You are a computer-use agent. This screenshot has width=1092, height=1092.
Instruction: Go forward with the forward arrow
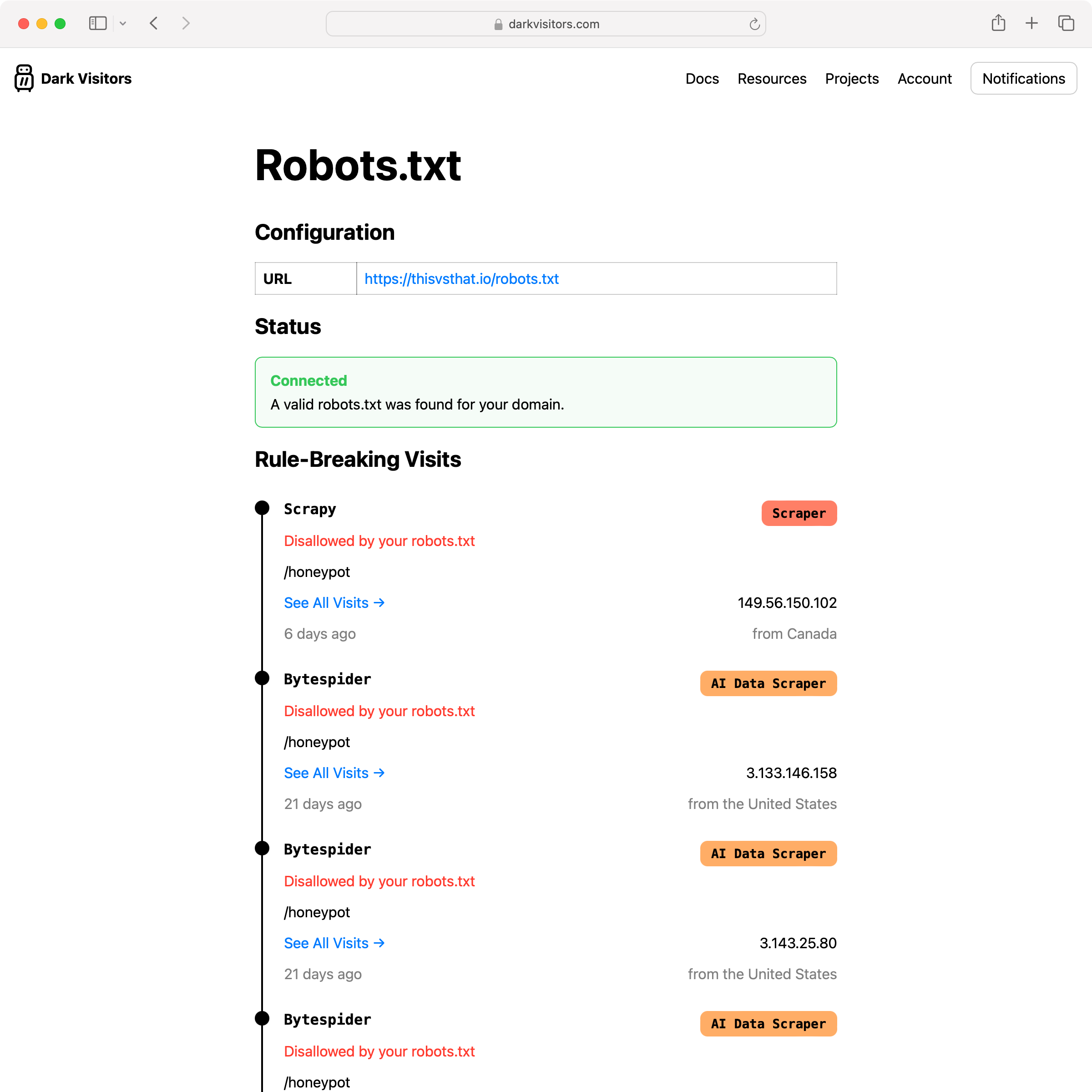(185, 23)
